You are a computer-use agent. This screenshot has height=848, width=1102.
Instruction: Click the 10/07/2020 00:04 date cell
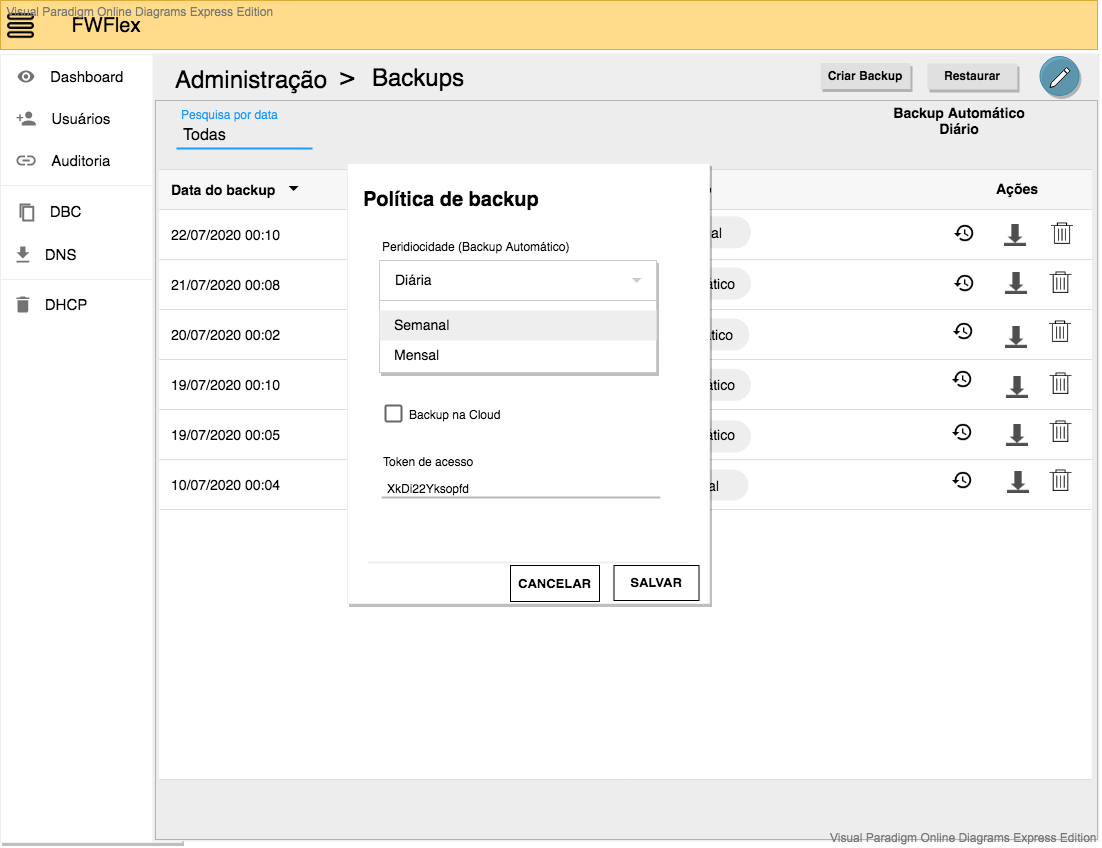pyautogui.click(x=226, y=485)
